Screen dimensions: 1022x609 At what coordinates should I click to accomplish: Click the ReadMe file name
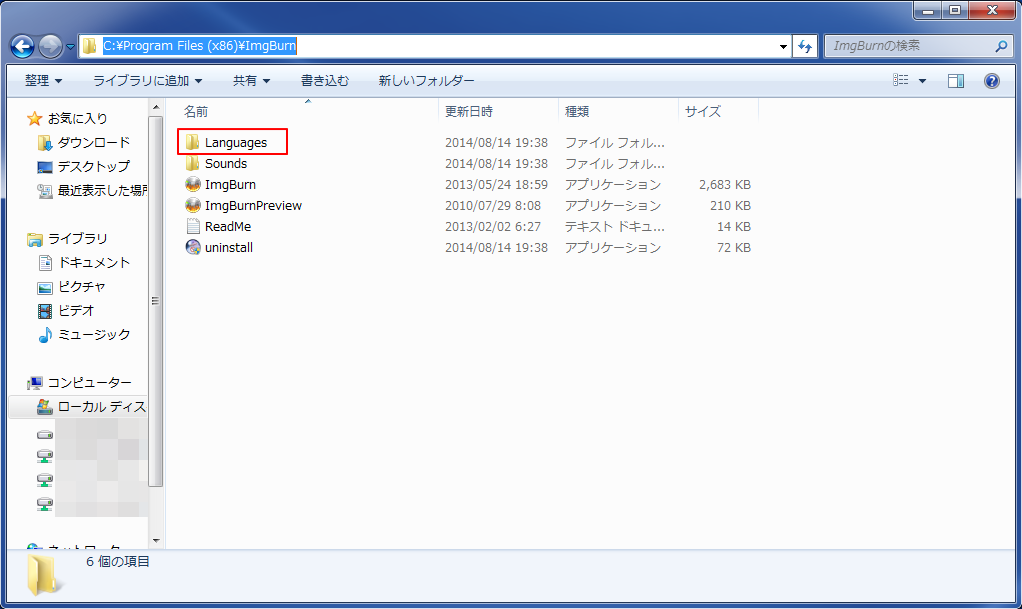[228, 226]
